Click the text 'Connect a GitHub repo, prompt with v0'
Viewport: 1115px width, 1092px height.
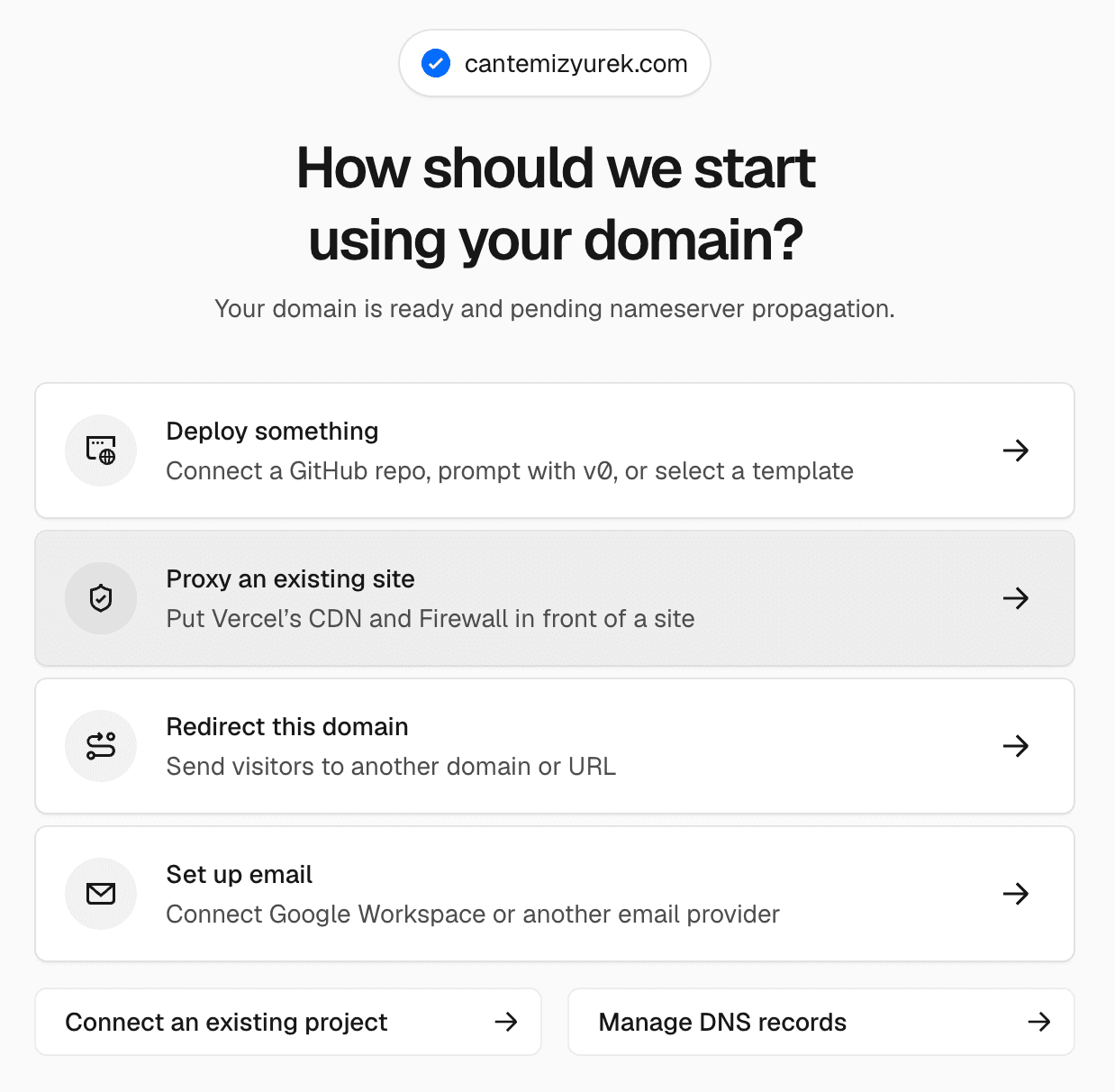(391, 471)
